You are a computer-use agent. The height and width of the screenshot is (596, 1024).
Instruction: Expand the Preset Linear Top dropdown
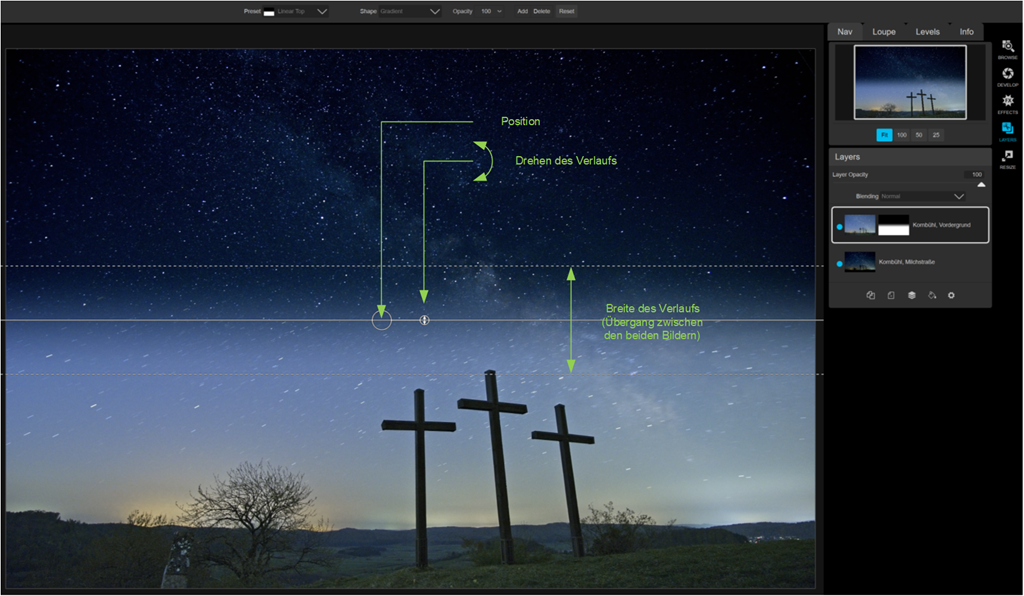click(321, 11)
